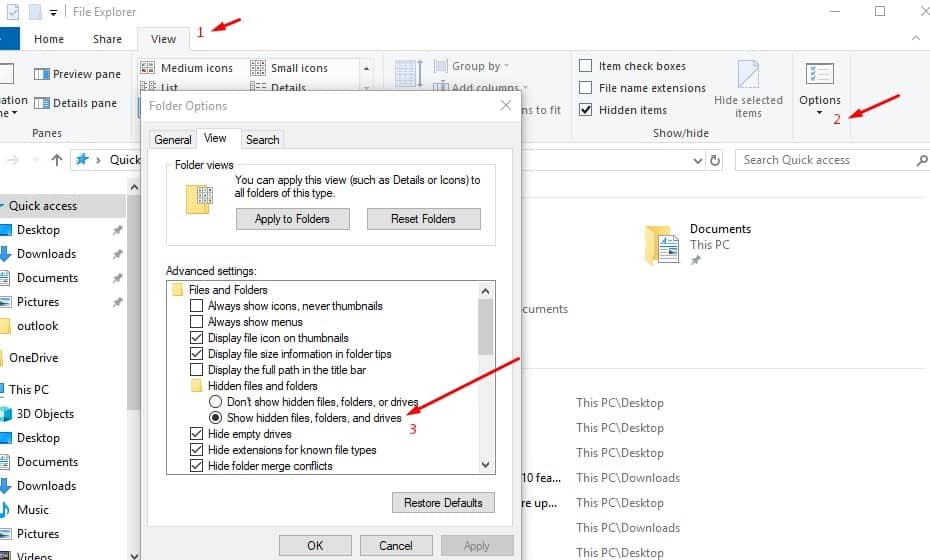930x560 pixels.
Task: Toggle Hide folder merge conflicts
Action: point(196,466)
